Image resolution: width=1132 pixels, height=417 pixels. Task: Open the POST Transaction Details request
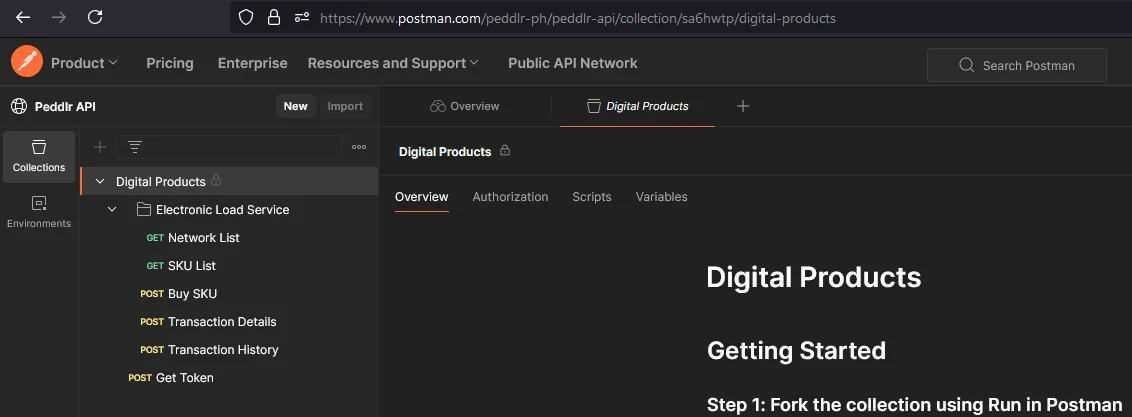coord(209,322)
